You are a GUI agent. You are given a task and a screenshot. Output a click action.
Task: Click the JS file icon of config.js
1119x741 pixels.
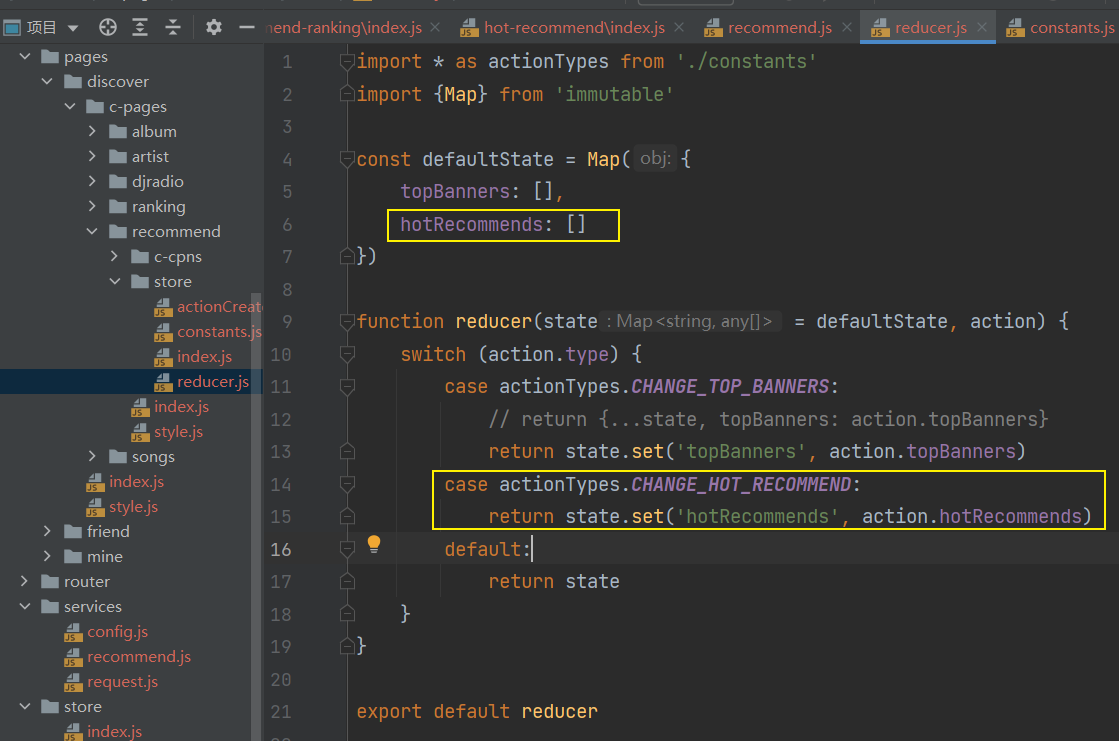click(x=73, y=632)
